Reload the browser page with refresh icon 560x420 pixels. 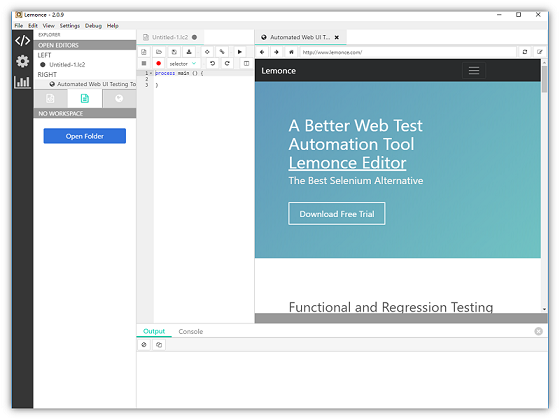point(525,52)
